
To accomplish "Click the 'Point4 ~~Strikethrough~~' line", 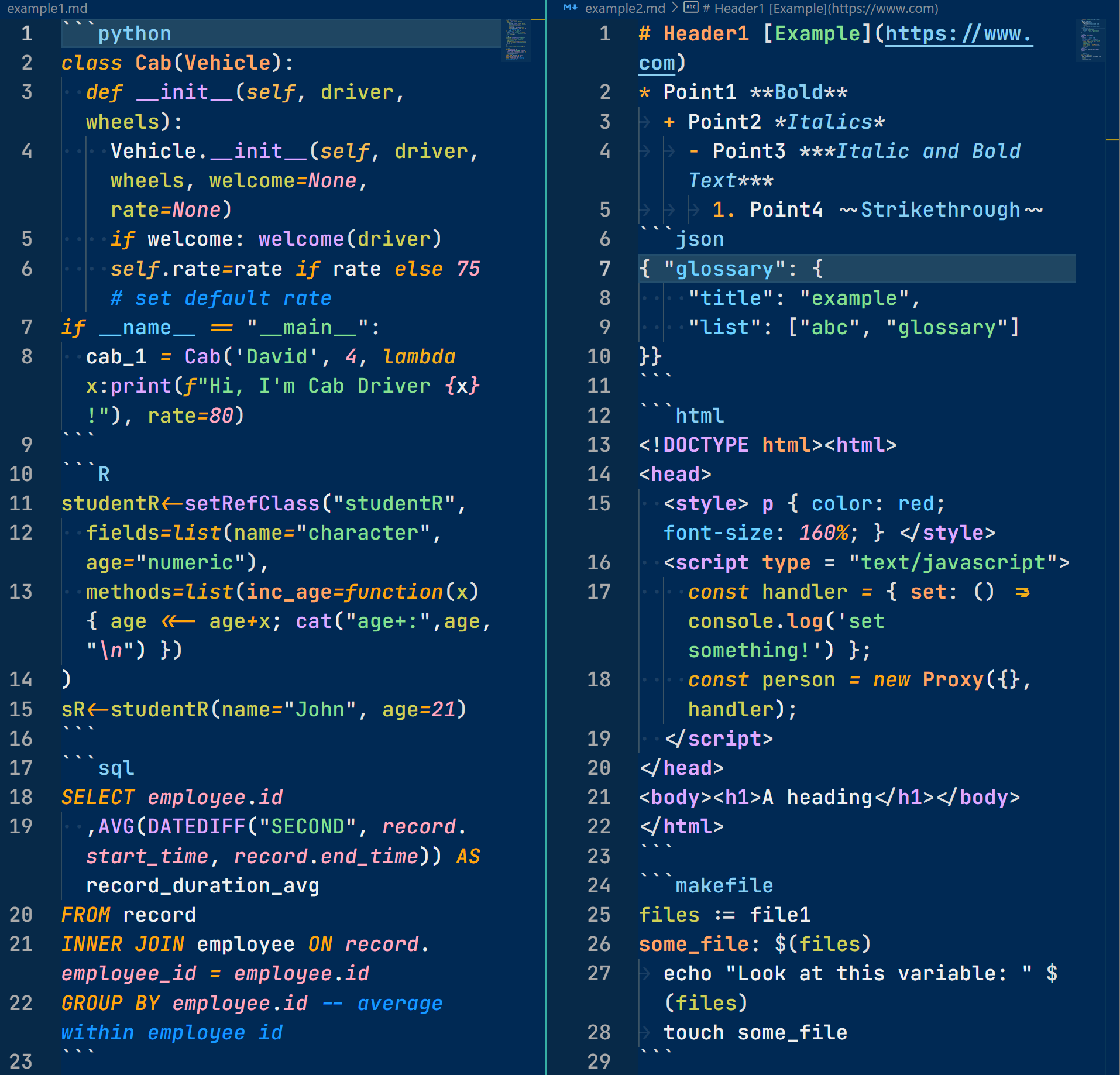I will pyautogui.click(x=878, y=209).
